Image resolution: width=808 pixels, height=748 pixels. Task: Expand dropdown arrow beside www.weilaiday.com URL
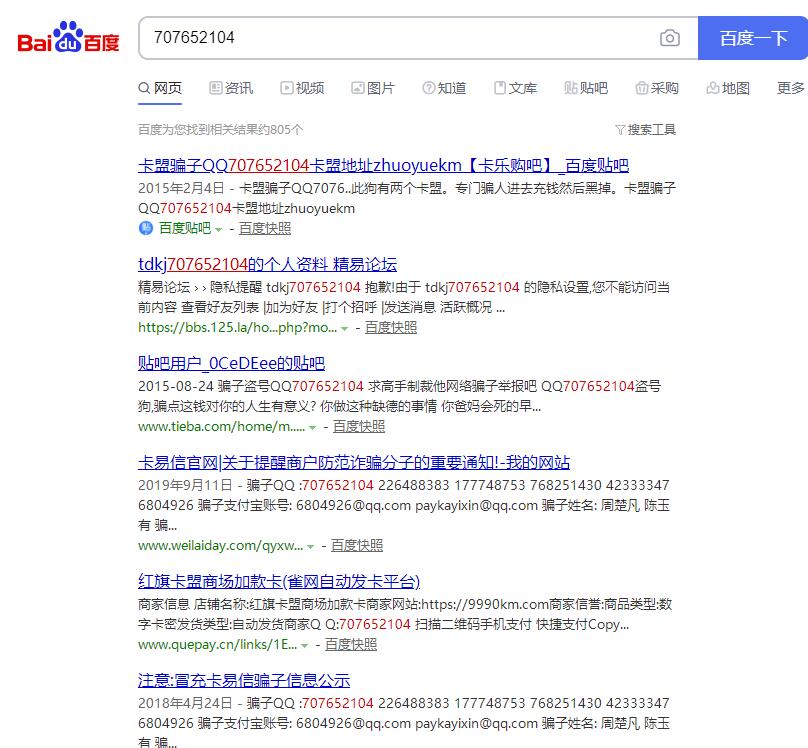click(x=310, y=547)
